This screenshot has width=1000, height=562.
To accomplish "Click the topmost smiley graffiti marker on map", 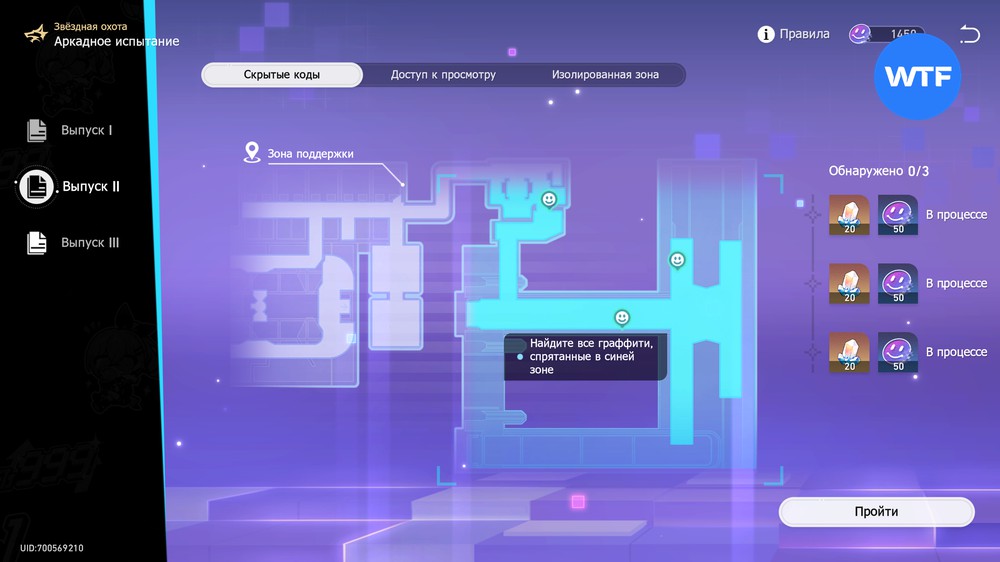I will pos(549,200).
